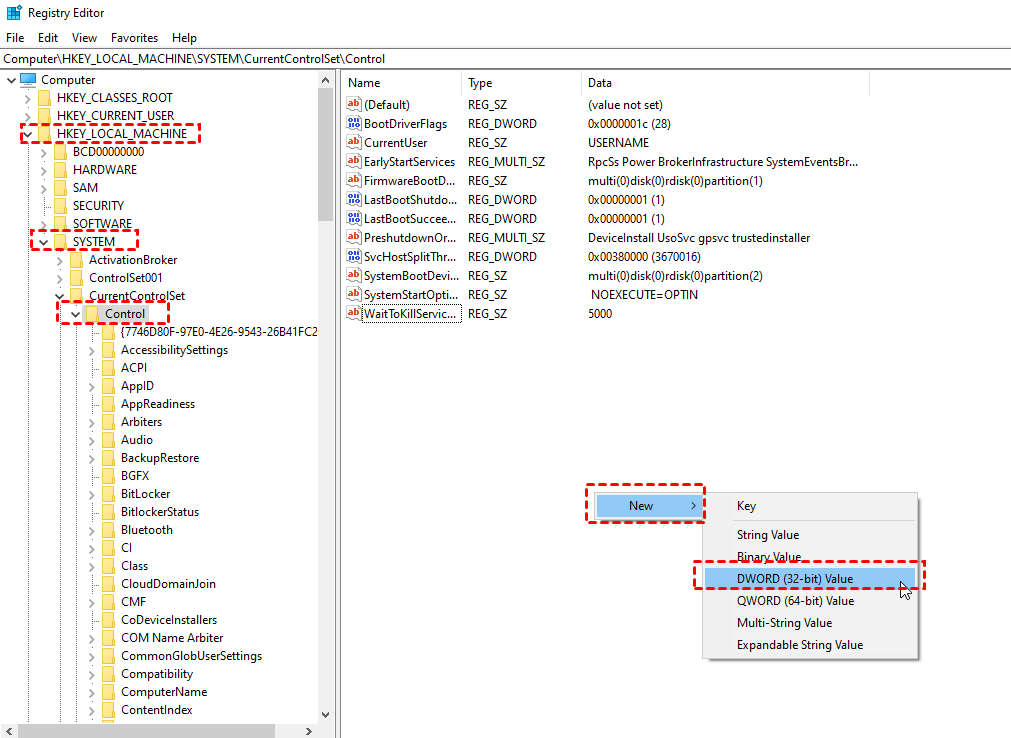Sort values by the Name column header
The image size is (1011, 738).
tap(402, 83)
